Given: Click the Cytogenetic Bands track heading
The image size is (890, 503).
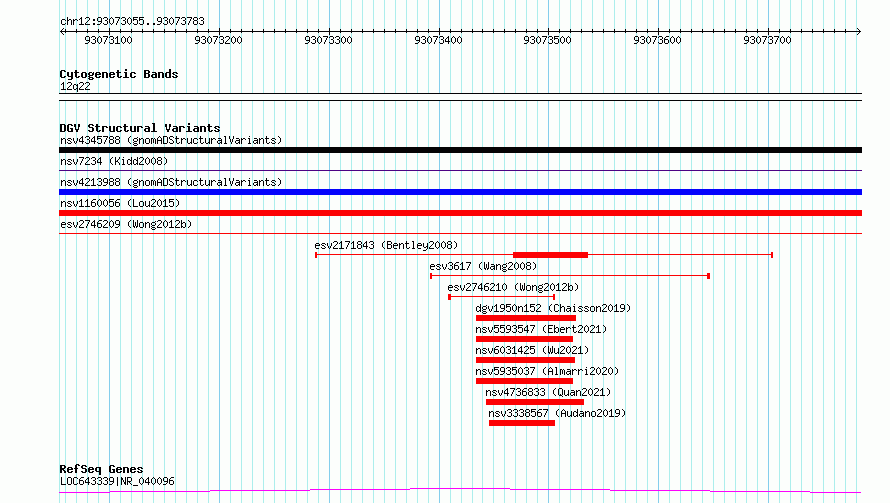Looking at the screenshot, I should coord(119,74).
